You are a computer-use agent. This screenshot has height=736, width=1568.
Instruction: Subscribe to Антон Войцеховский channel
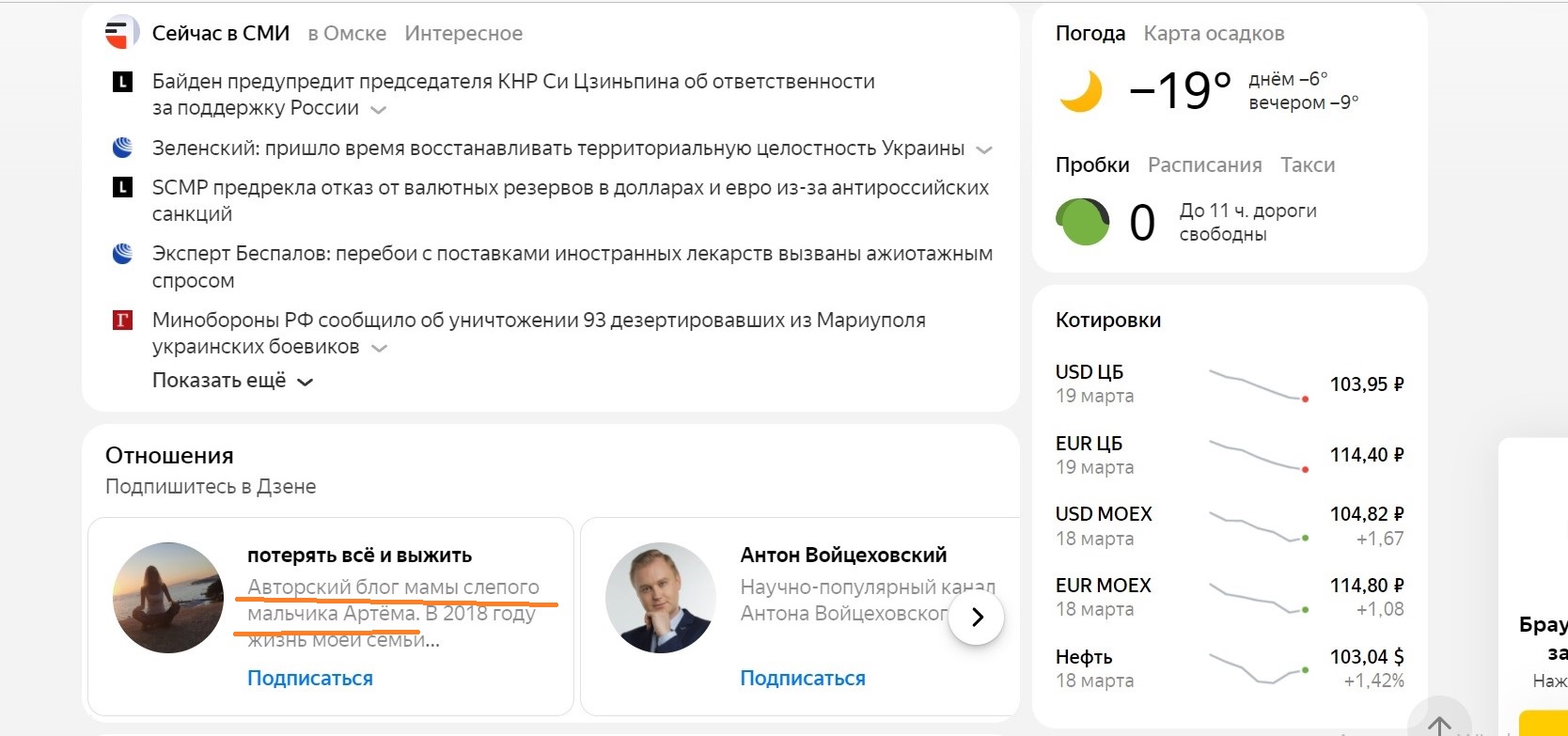point(803,678)
